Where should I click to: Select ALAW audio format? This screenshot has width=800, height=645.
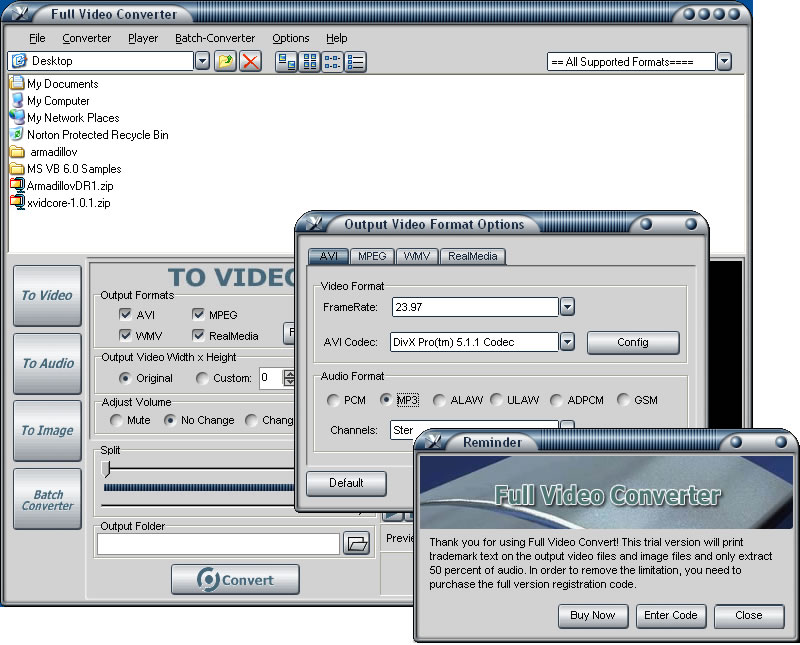[x=439, y=400]
